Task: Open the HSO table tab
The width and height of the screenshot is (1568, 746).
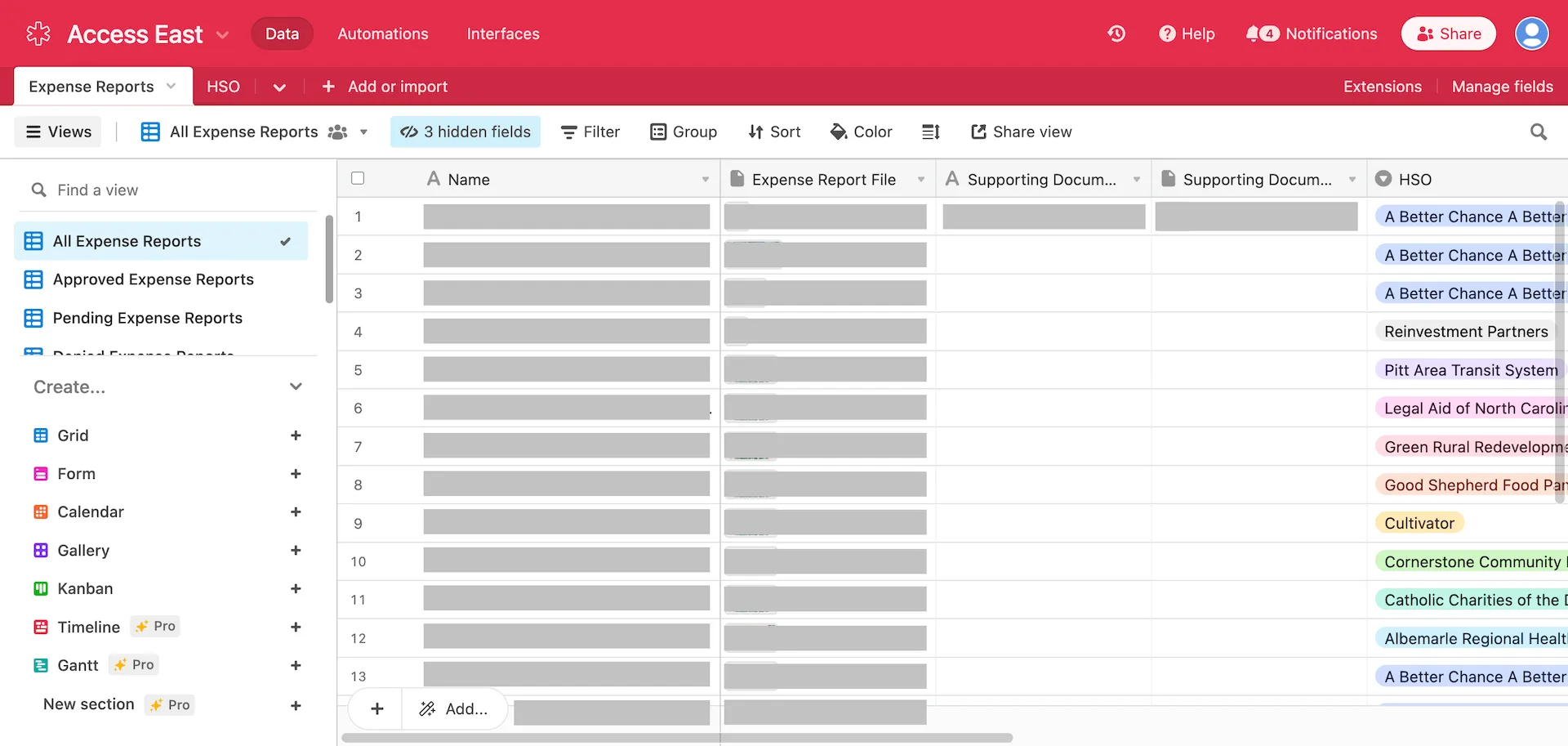Action: tap(223, 86)
